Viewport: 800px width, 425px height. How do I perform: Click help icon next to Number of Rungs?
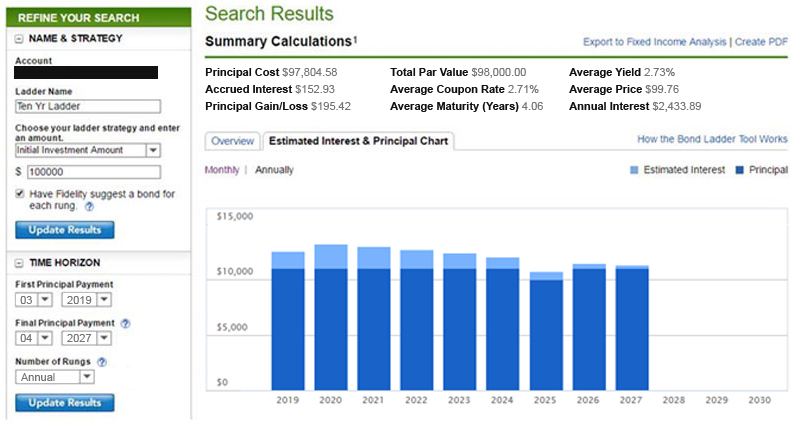pyautogui.click(x=102, y=362)
